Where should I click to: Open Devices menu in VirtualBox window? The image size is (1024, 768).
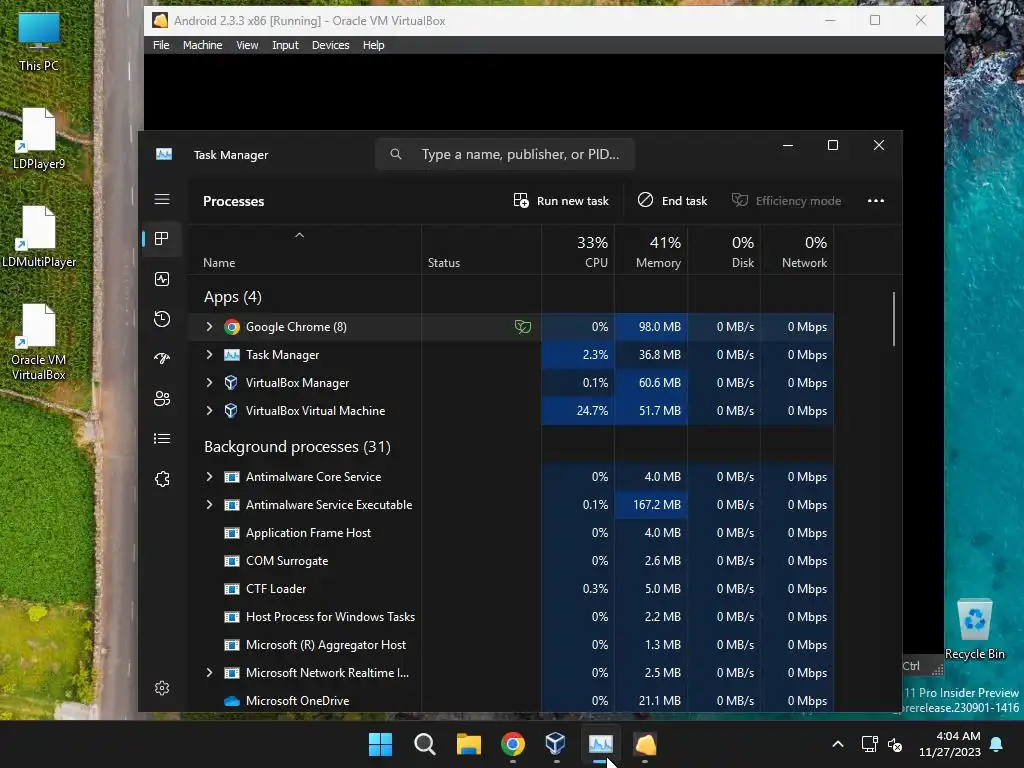[330, 45]
